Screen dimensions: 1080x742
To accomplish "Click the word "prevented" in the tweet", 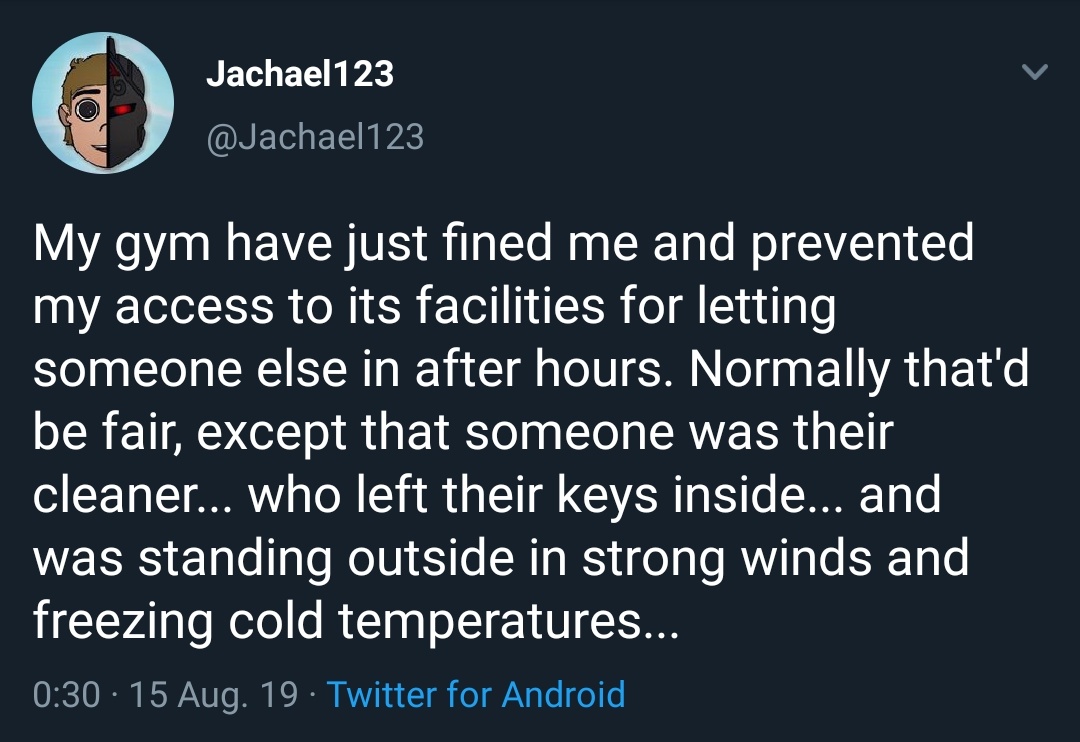I will coord(862,244).
